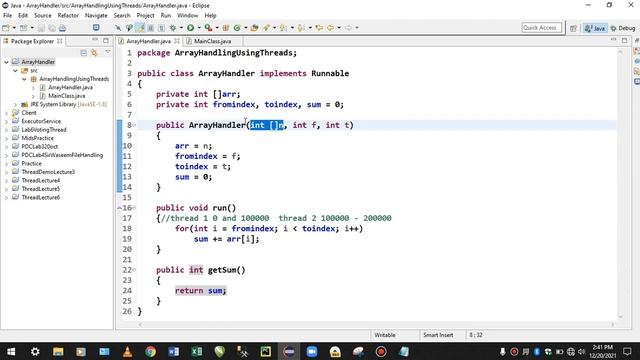Image resolution: width=640 pixels, height=360 pixels.
Task: Open the Window menu
Action: pyautogui.click(x=187, y=16)
